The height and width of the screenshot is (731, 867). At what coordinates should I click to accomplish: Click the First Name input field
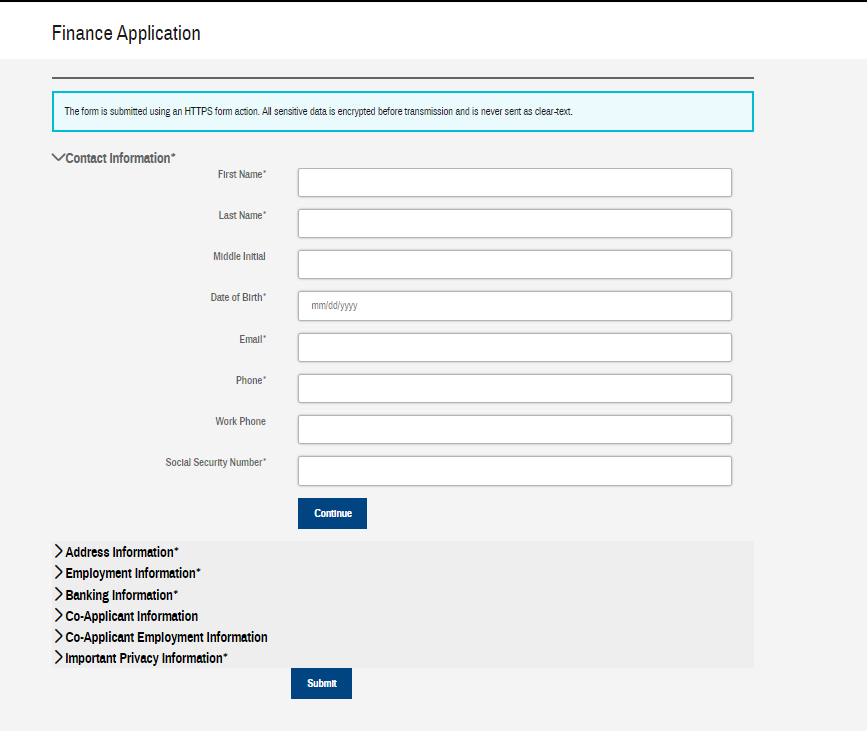(x=515, y=182)
